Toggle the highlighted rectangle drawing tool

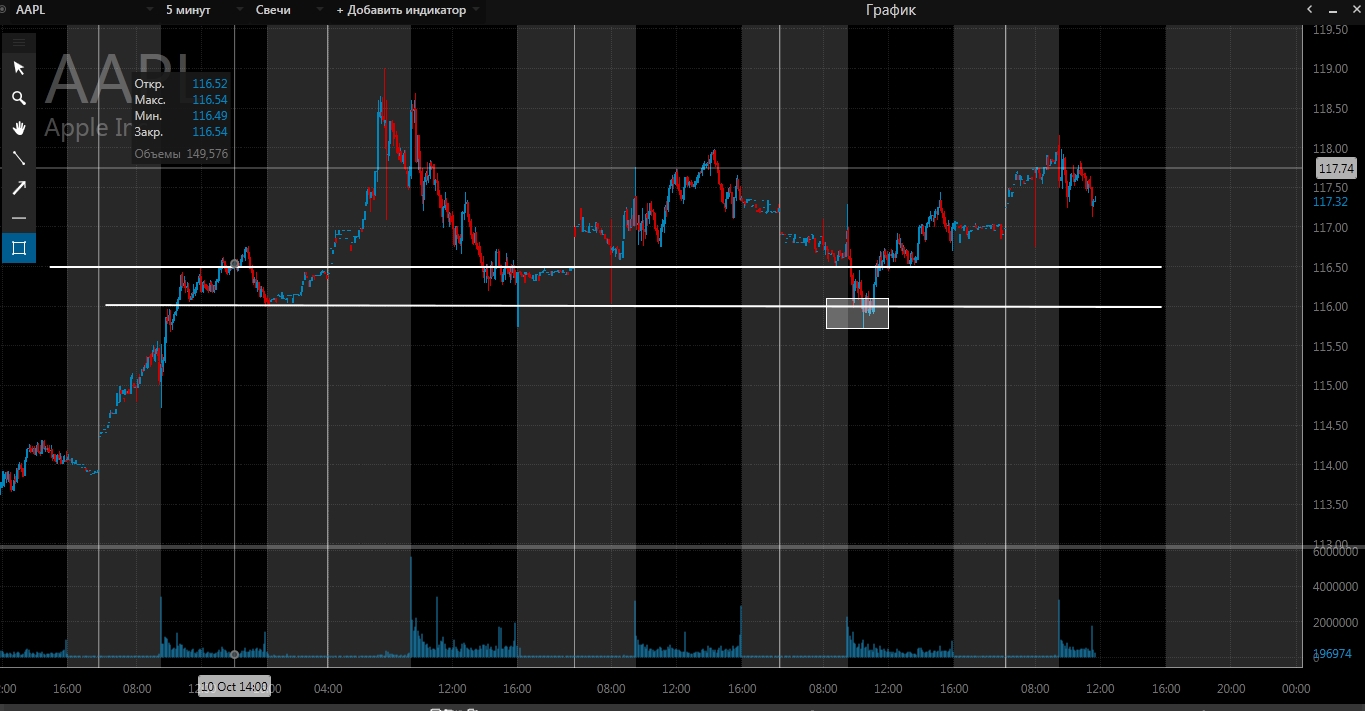[x=18, y=248]
